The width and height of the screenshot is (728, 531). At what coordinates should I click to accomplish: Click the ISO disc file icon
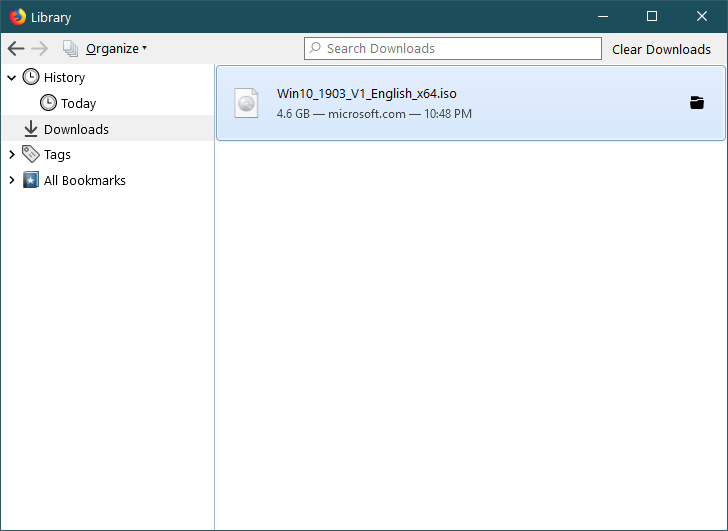tap(246, 103)
